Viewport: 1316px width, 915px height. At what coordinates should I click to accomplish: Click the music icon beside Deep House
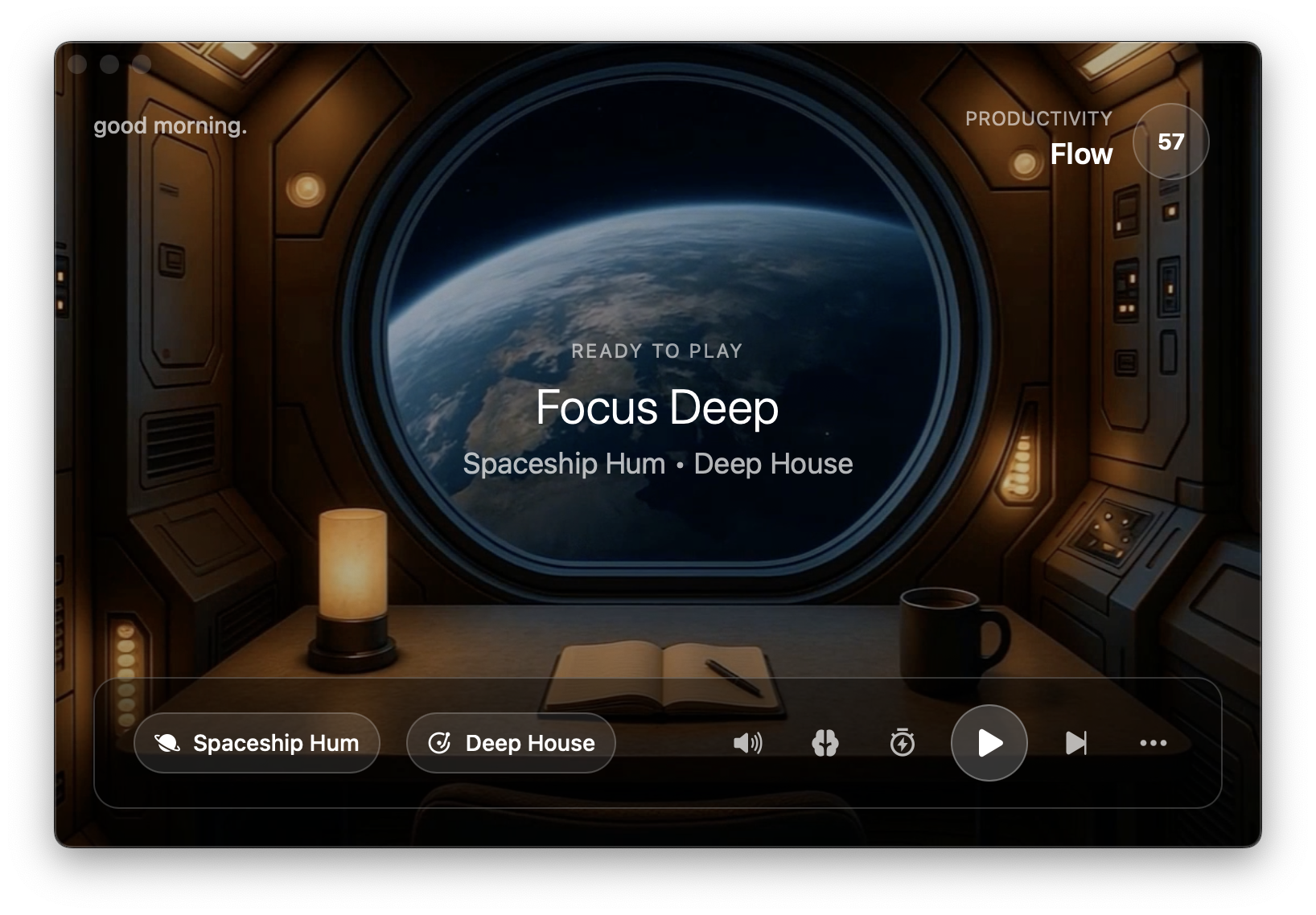point(439,743)
